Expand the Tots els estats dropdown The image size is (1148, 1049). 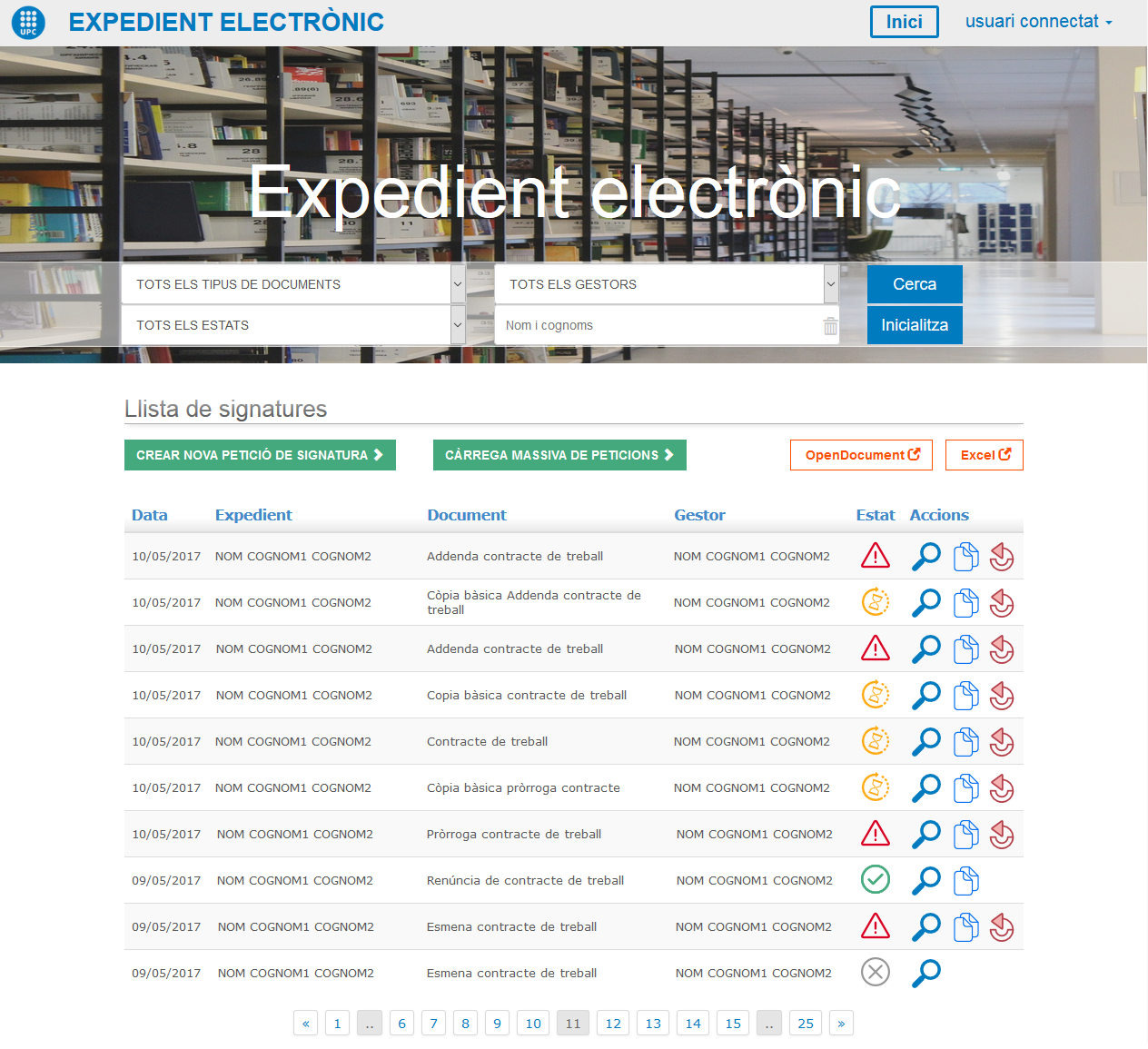292,325
